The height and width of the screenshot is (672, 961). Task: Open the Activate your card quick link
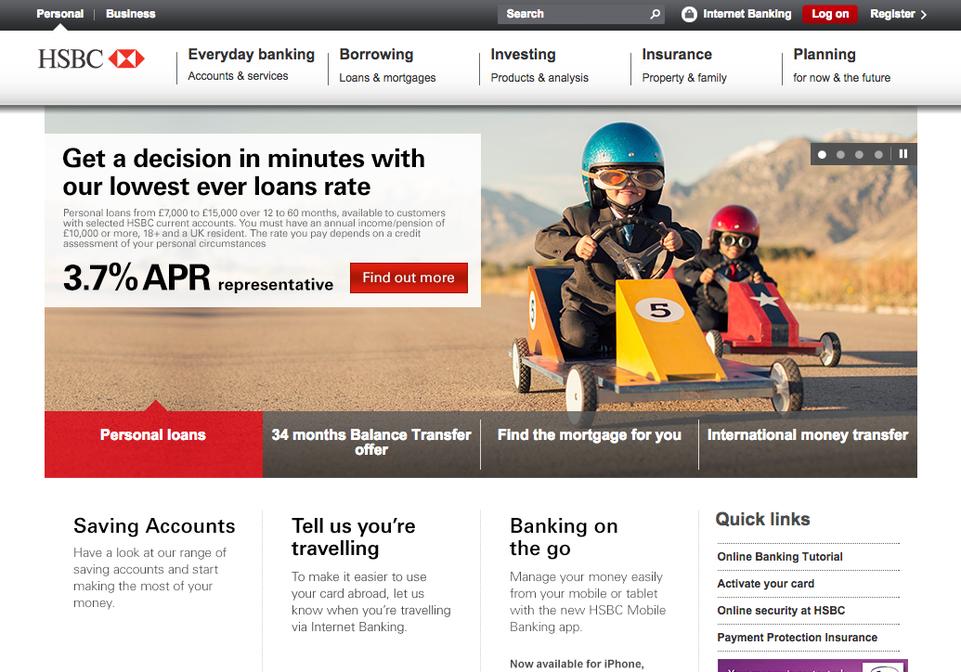click(x=765, y=584)
